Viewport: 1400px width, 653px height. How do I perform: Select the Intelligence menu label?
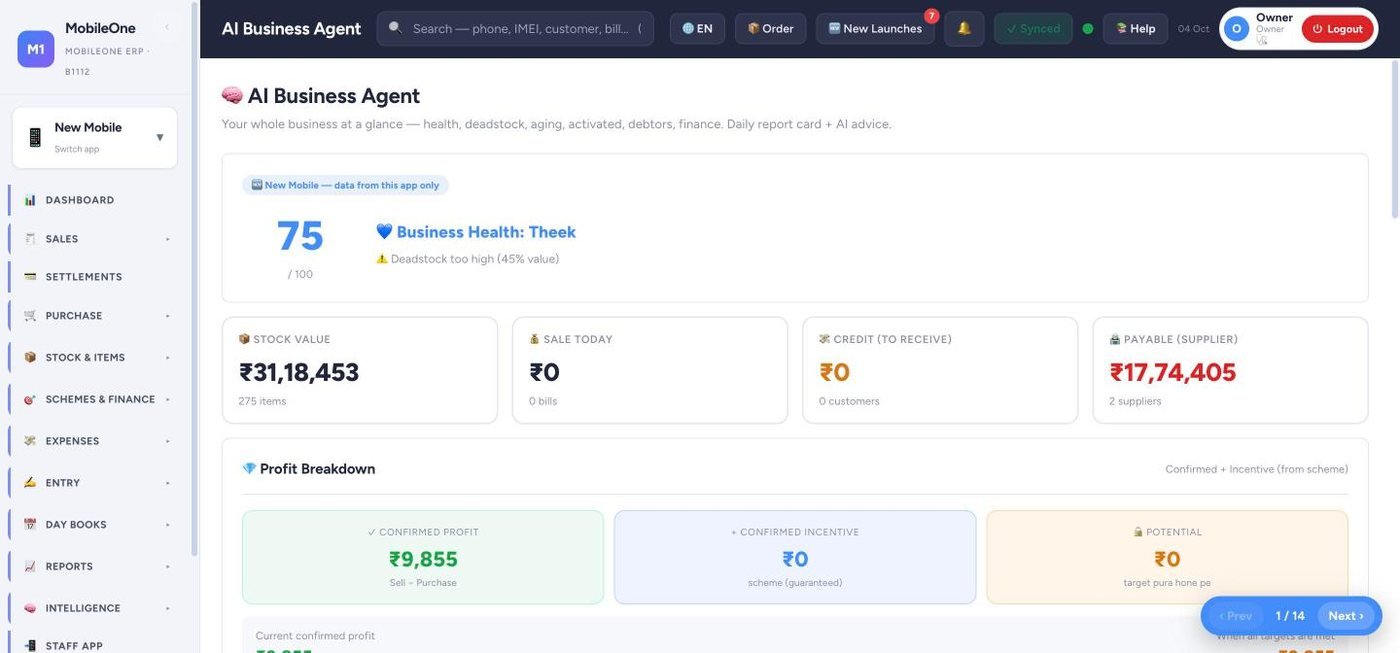(83, 608)
